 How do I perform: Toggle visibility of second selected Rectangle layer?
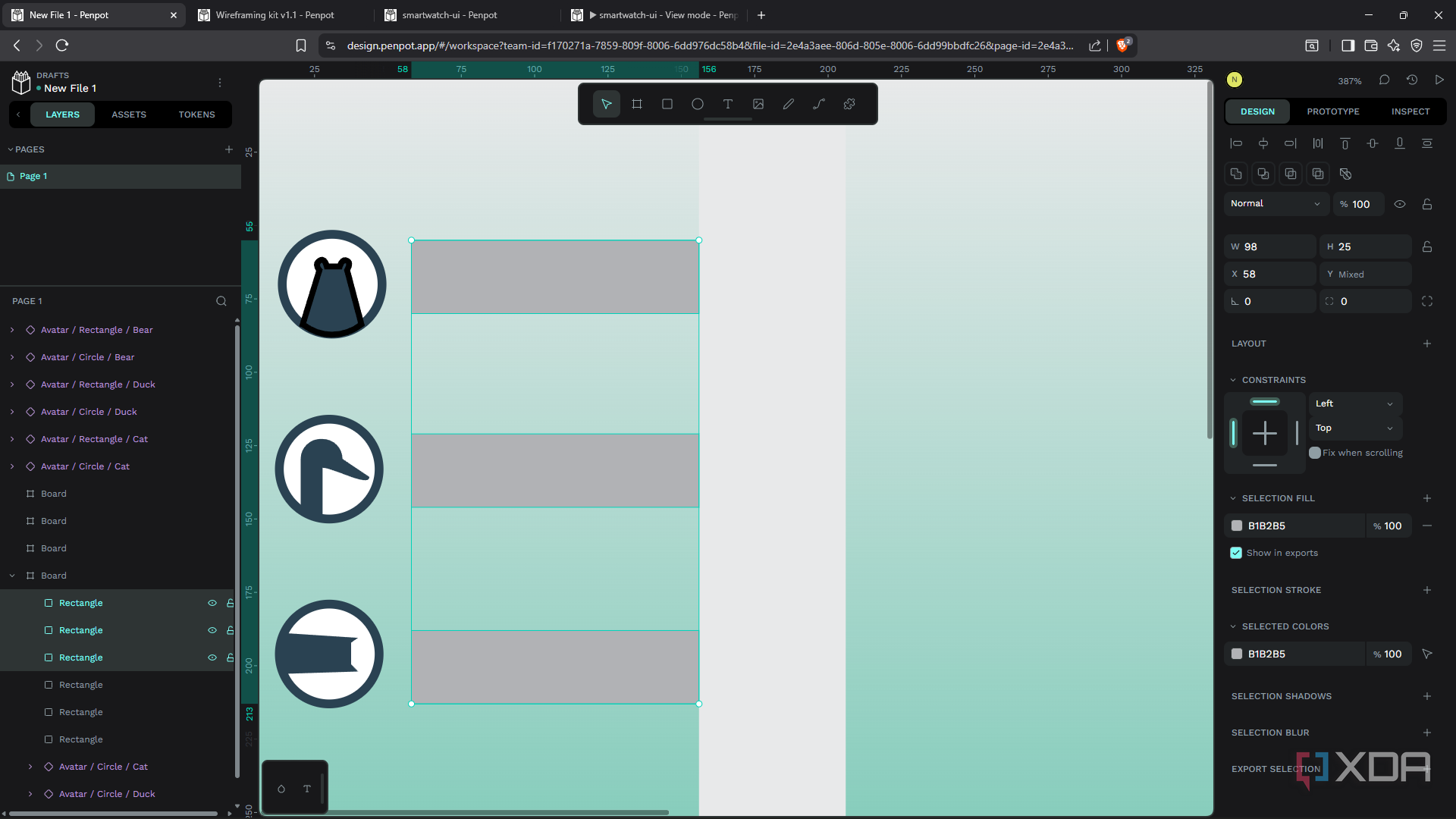(212, 630)
